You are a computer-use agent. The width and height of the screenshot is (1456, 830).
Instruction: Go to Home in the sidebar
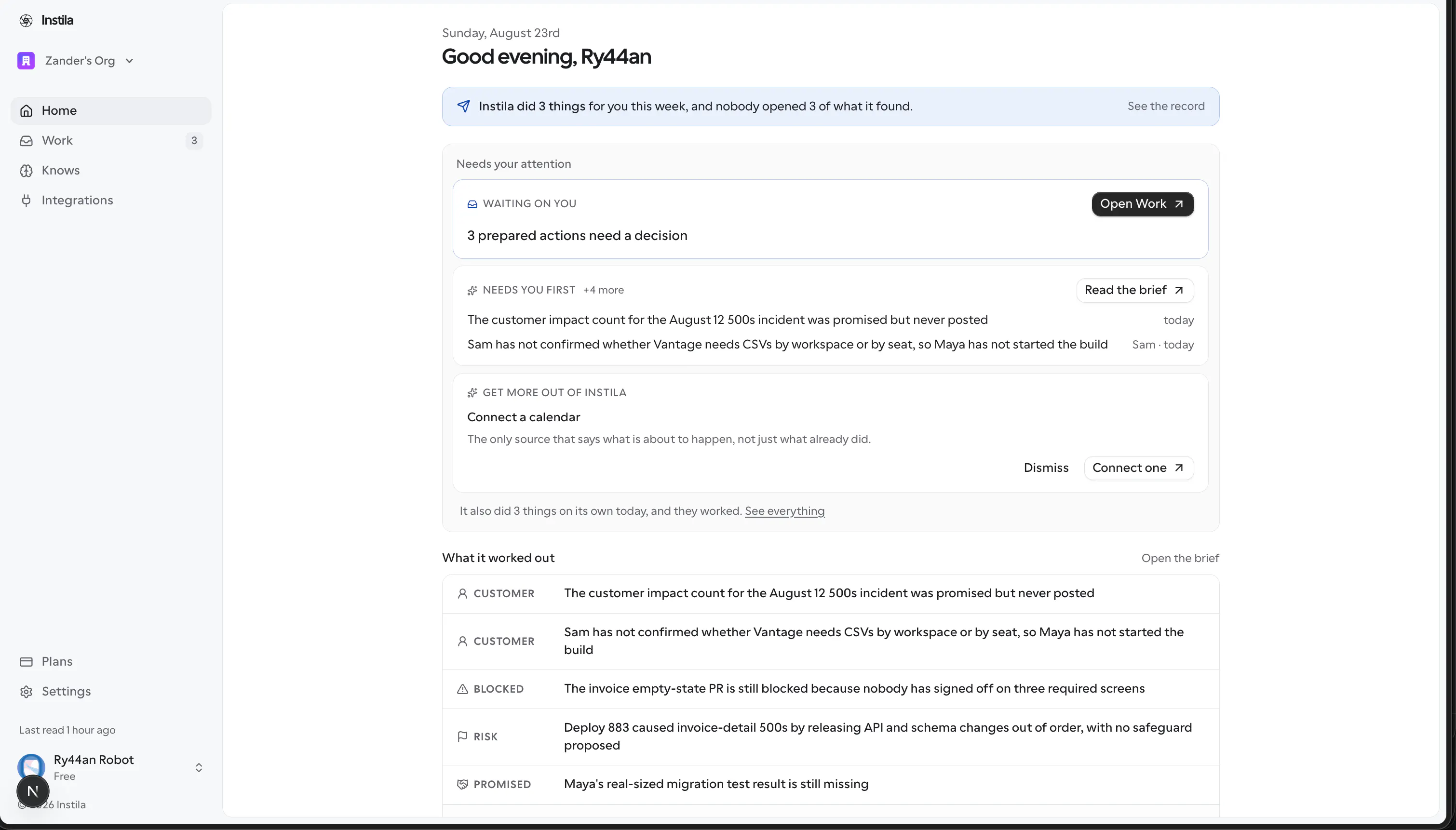[x=110, y=110]
